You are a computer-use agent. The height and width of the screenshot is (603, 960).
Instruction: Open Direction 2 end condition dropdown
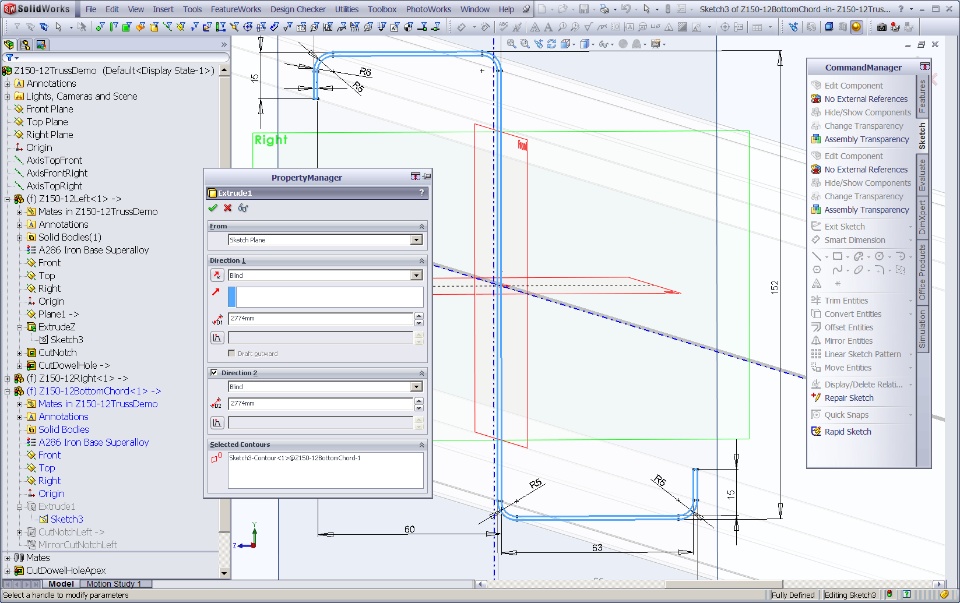coord(416,387)
